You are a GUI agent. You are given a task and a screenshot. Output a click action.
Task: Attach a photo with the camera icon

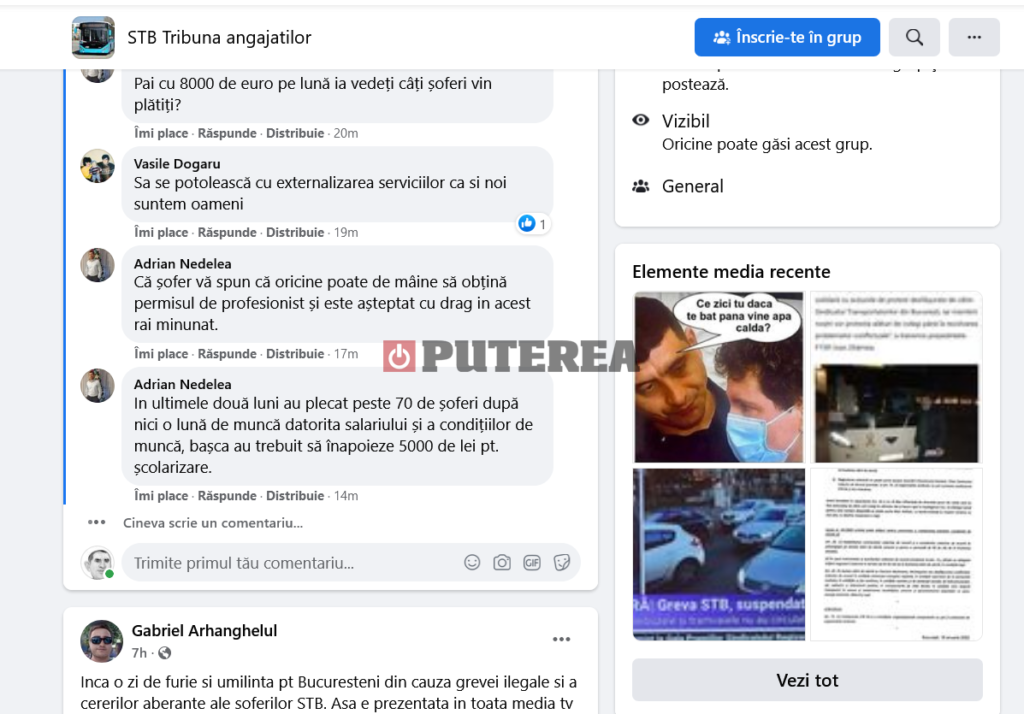click(502, 562)
